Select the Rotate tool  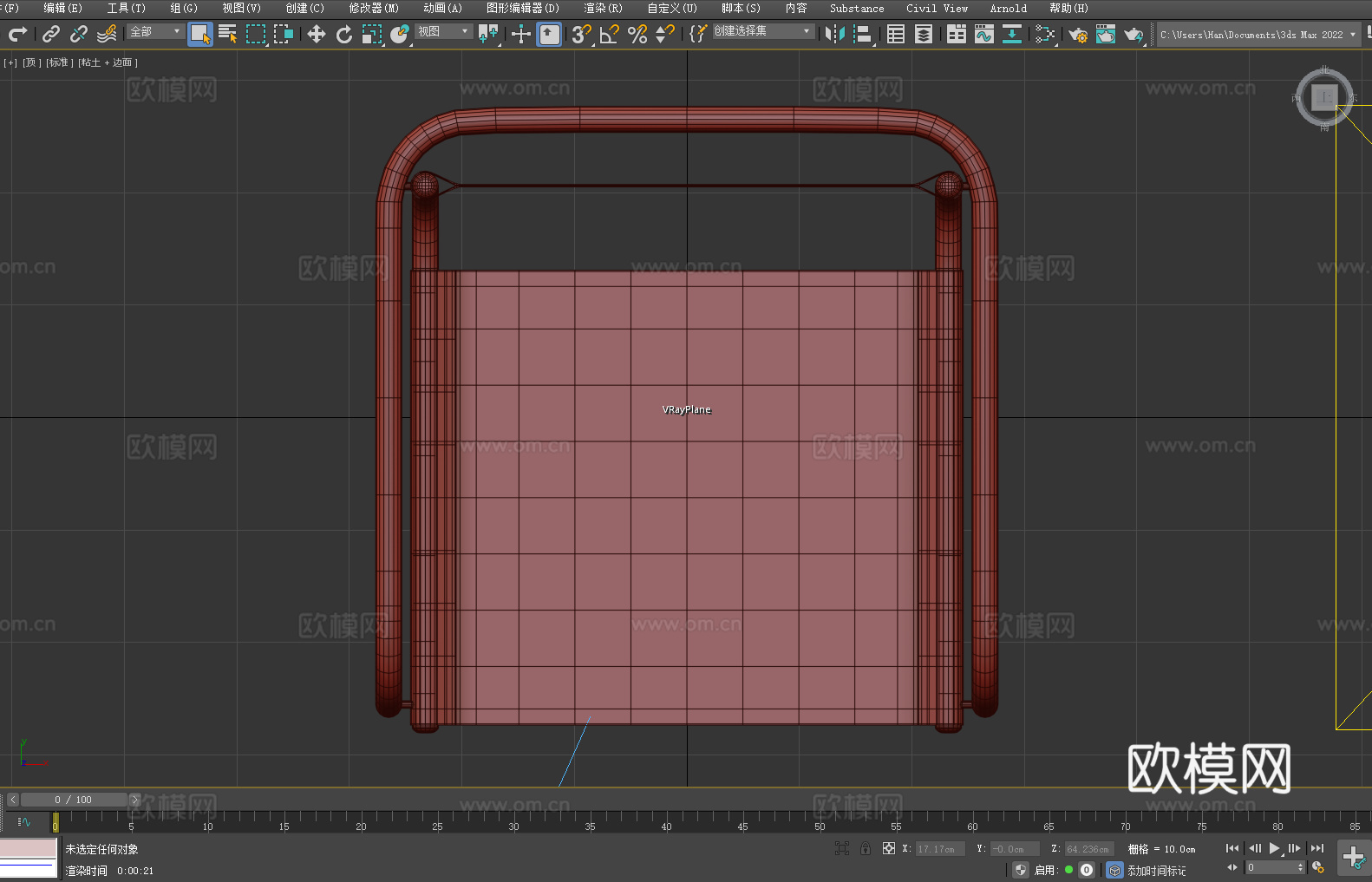(x=344, y=34)
